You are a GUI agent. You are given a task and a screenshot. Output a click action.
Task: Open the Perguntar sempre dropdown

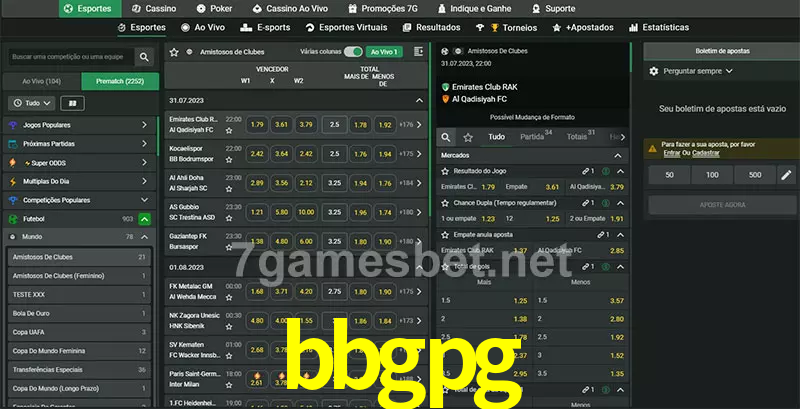(x=699, y=71)
